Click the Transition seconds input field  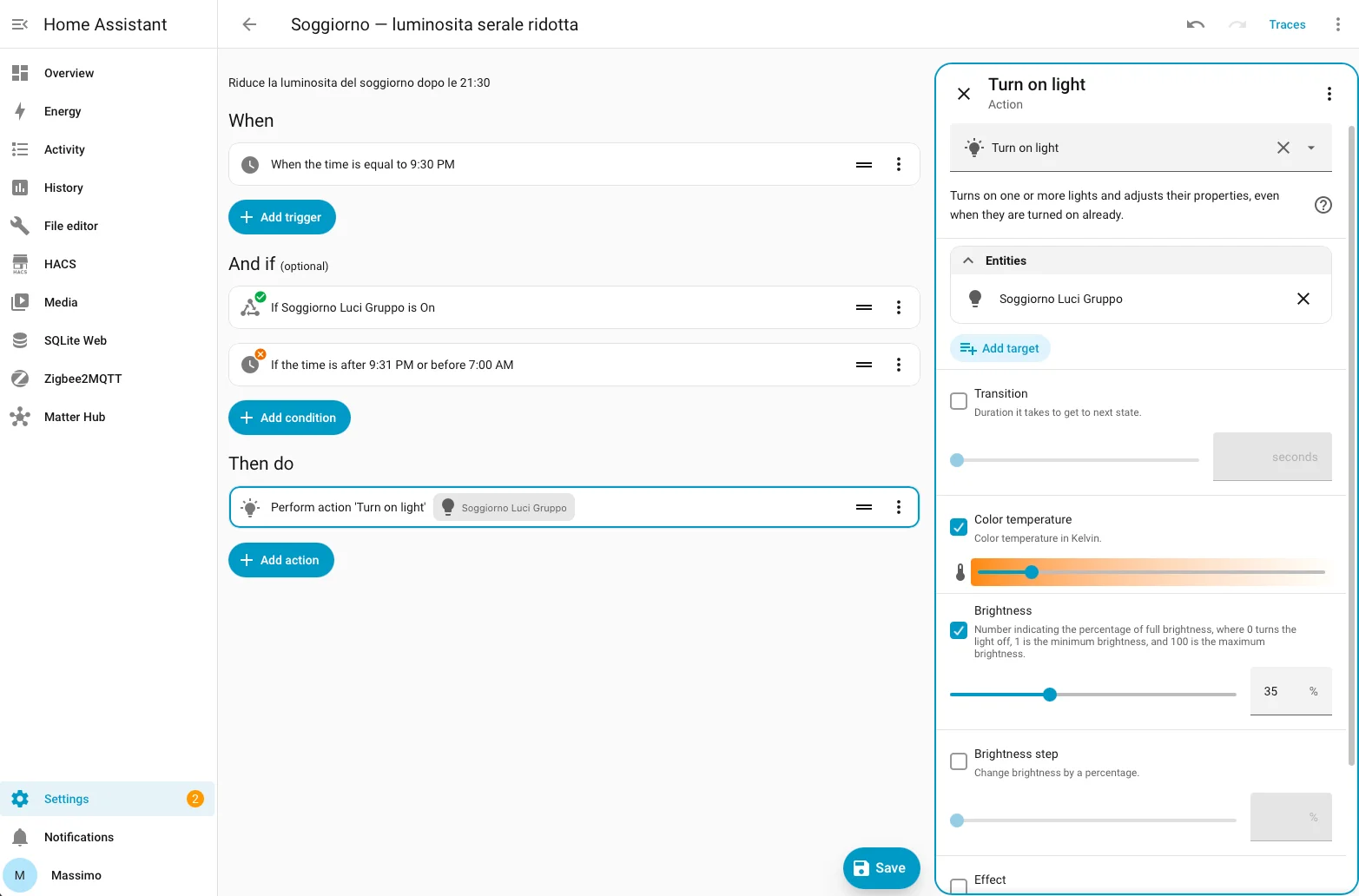[x=1272, y=457]
